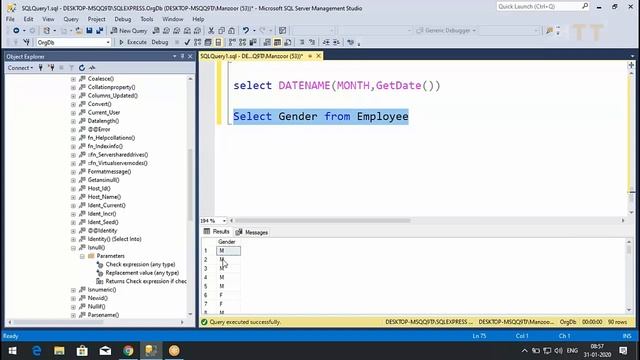Open Object Explorer window position dropdown
640x360 pixels.
pyautogui.click(x=175, y=56)
